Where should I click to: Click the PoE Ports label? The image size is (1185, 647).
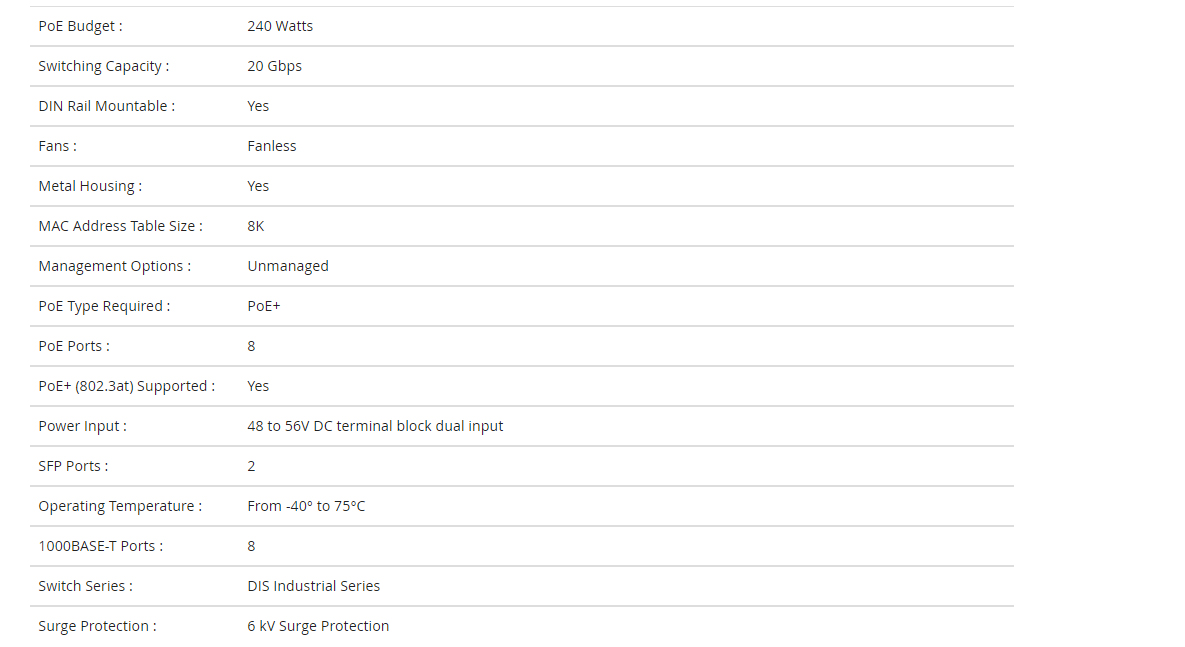tap(74, 346)
